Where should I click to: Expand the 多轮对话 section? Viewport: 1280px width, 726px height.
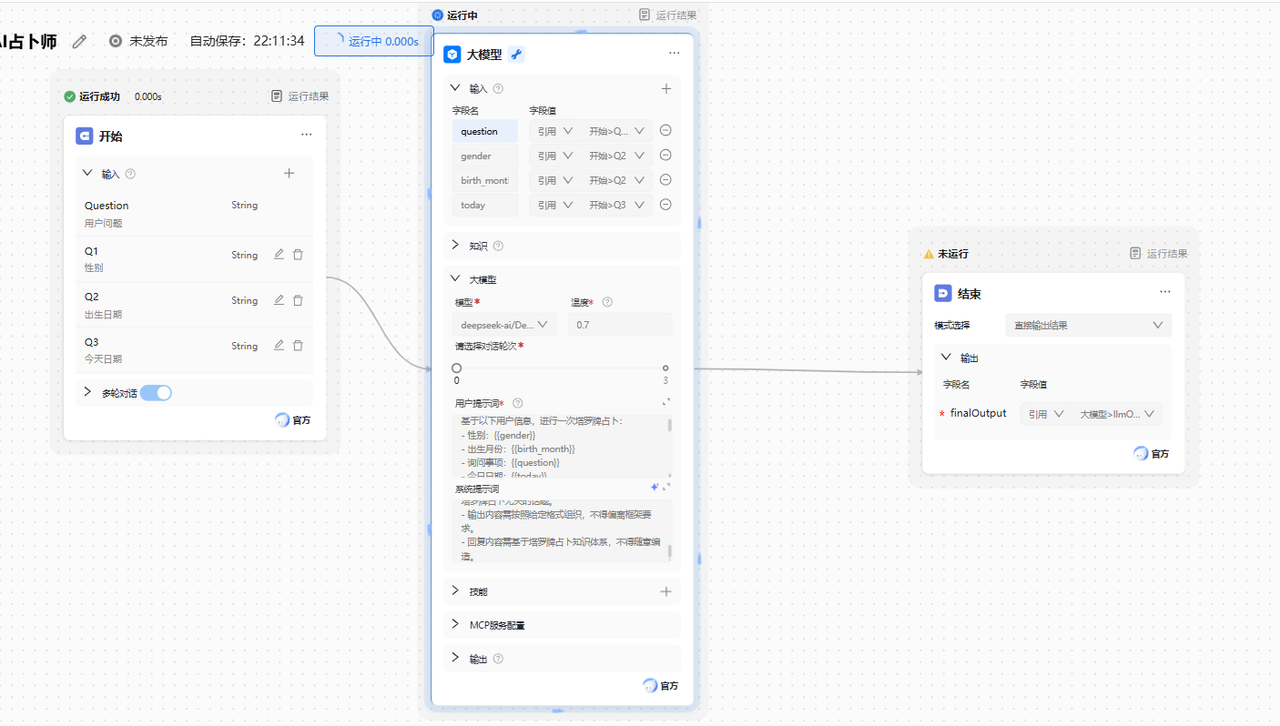(87, 392)
